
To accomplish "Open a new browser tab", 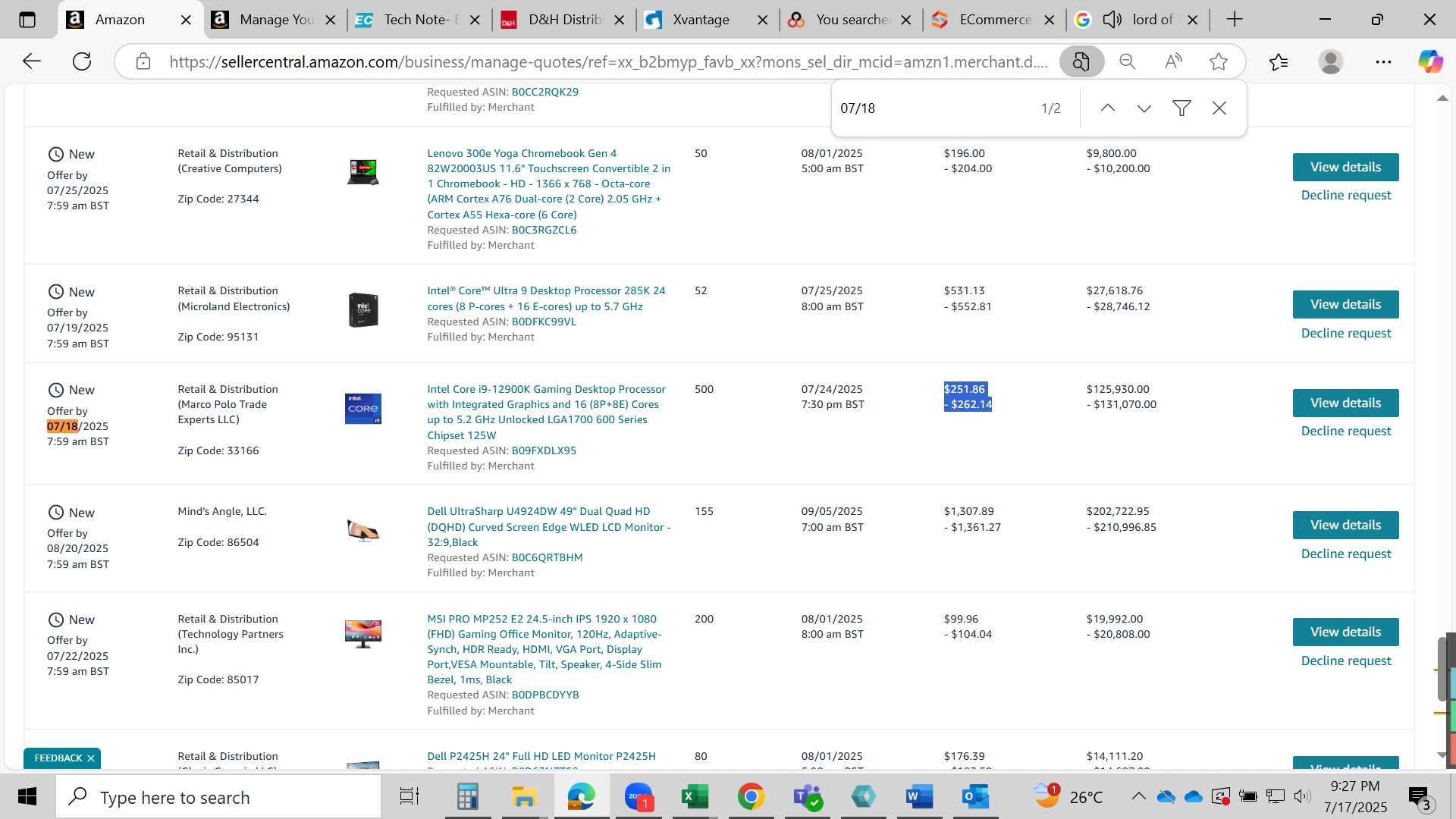I will pyautogui.click(x=1235, y=20).
